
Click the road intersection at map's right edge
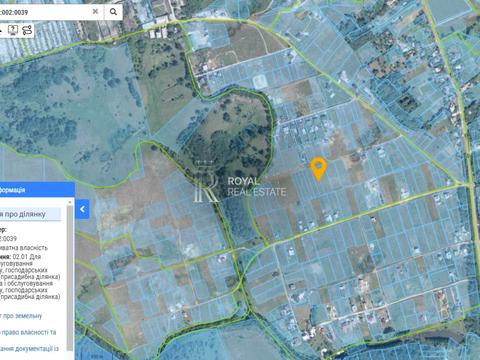click(469, 184)
